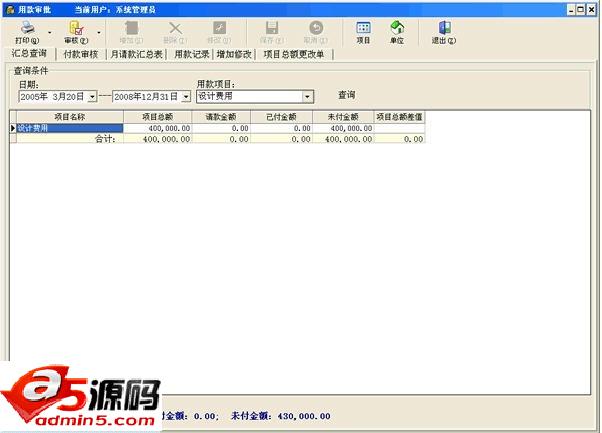This screenshot has width=602, height=433.
Task: Click the 未付金额 400,000.00 cell in the 设计费用 row
Action: point(343,128)
